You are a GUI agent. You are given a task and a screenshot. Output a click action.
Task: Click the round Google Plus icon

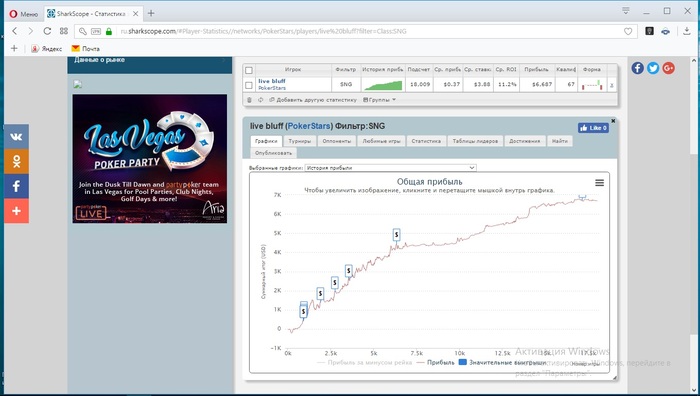click(668, 68)
